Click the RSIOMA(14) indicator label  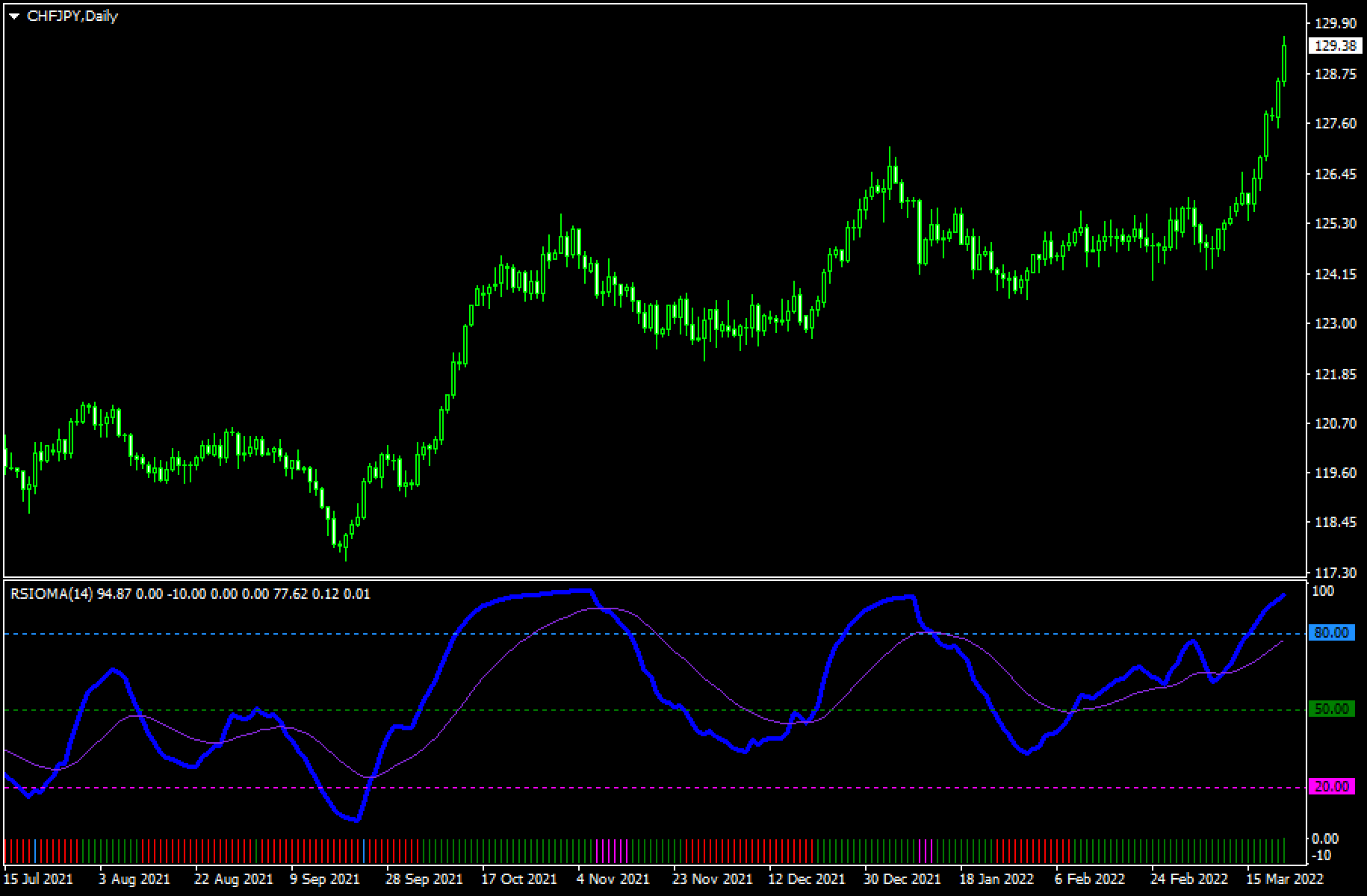pyautogui.click(x=49, y=594)
